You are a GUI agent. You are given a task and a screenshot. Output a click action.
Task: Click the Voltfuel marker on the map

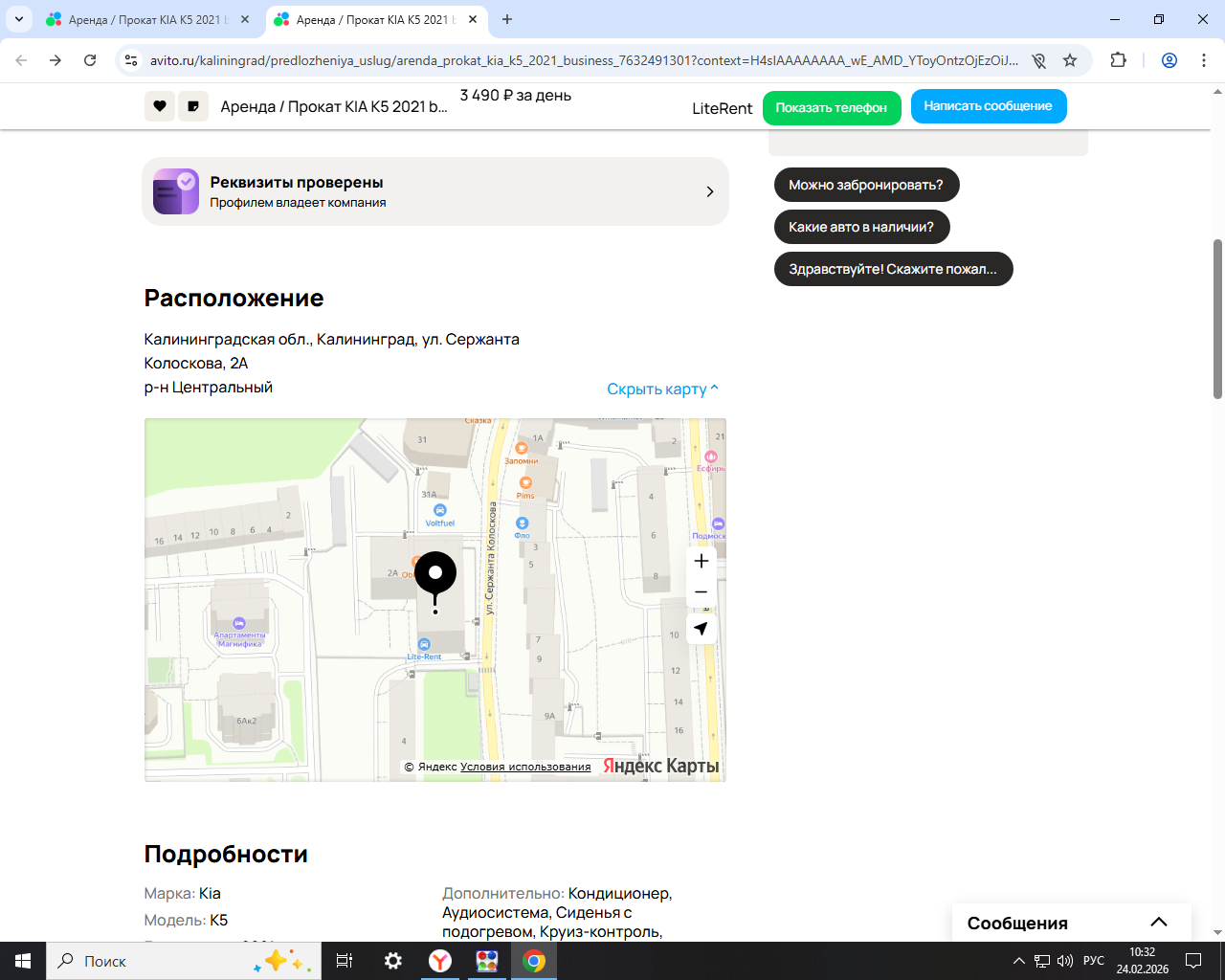pyautogui.click(x=440, y=511)
